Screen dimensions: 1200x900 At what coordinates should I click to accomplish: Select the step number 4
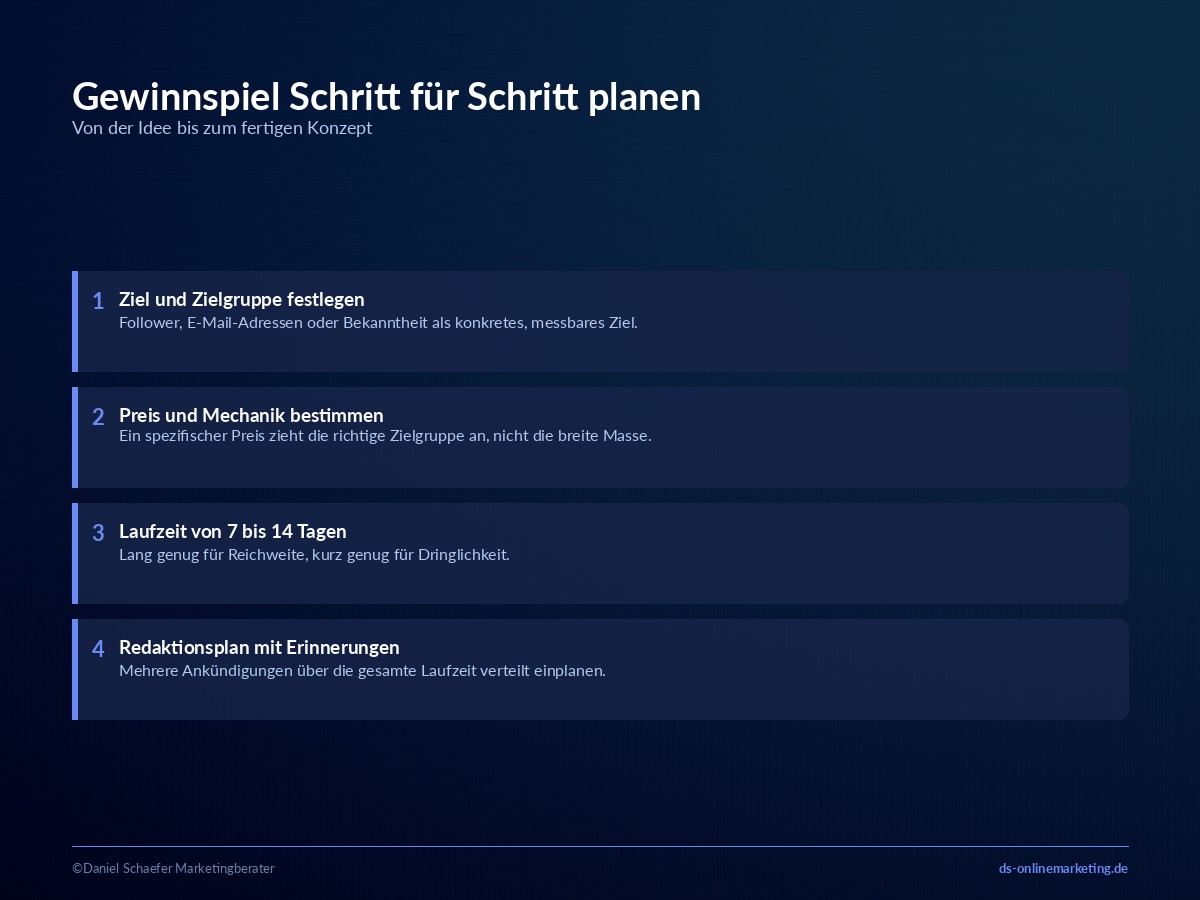[x=98, y=649]
